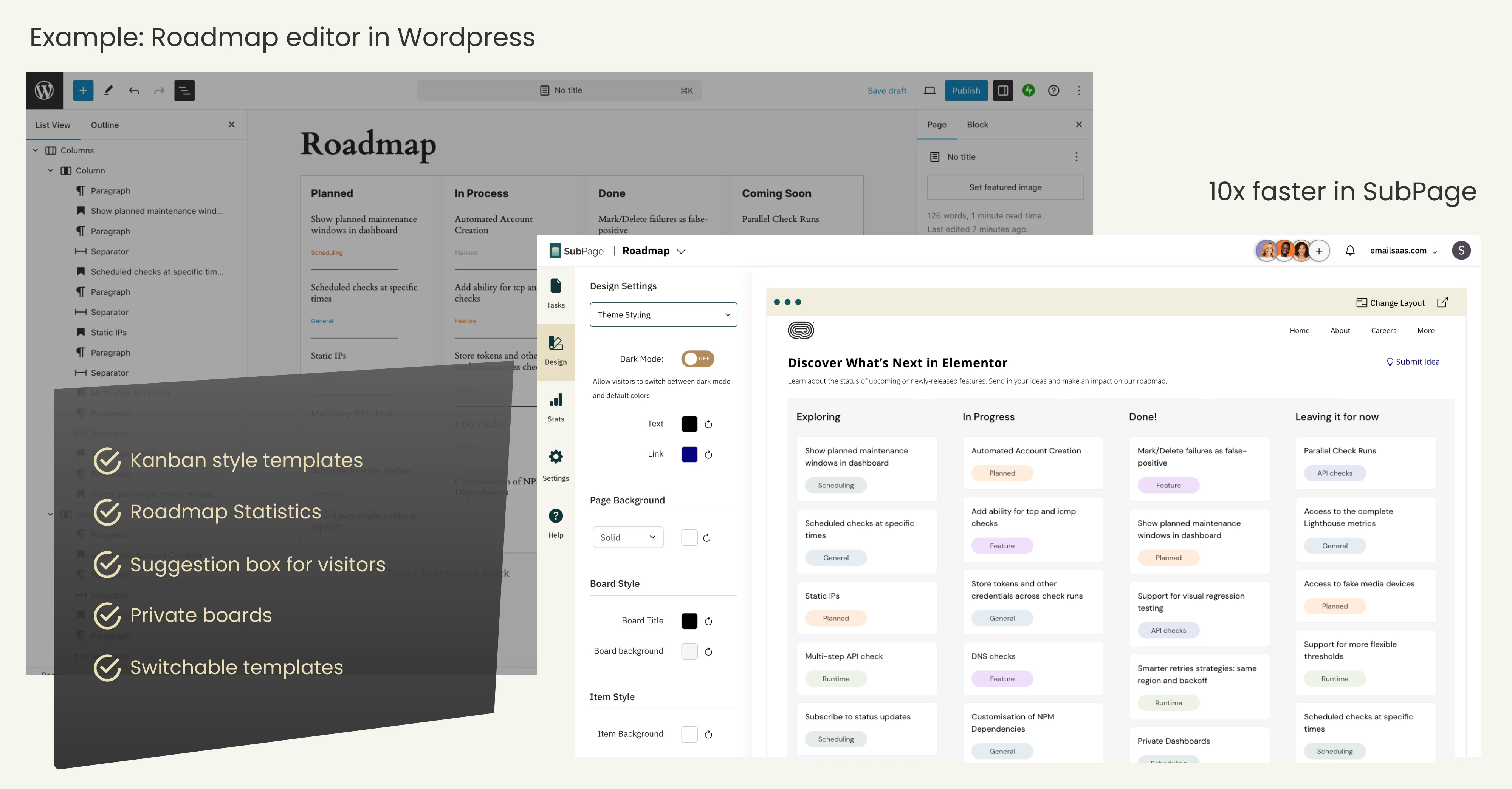Reset the Item Background color

pos(708,735)
